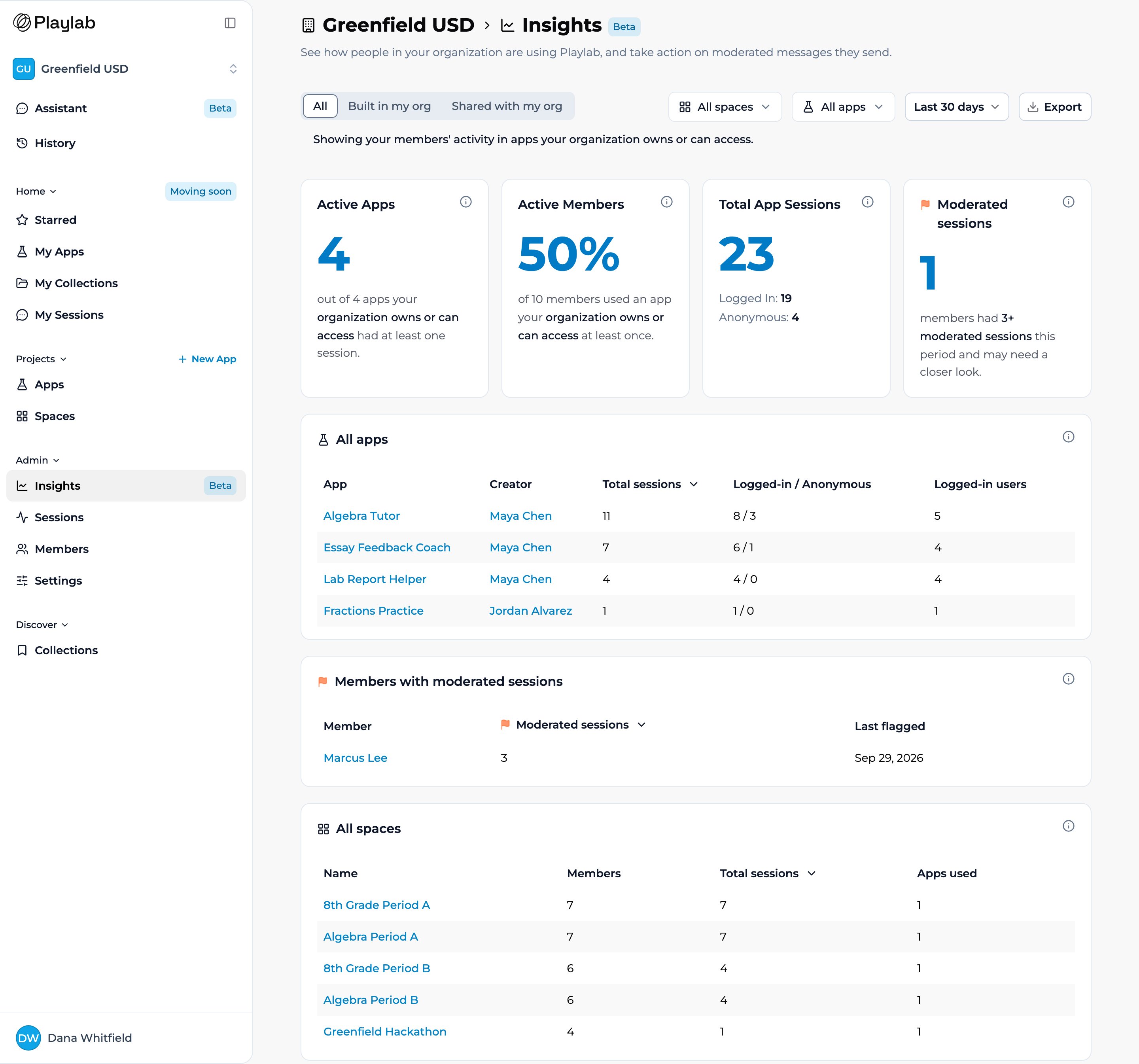The image size is (1139, 1064).
Task: Click the Moving soon badge
Action: pyautogui.click(x=201, y=191)
